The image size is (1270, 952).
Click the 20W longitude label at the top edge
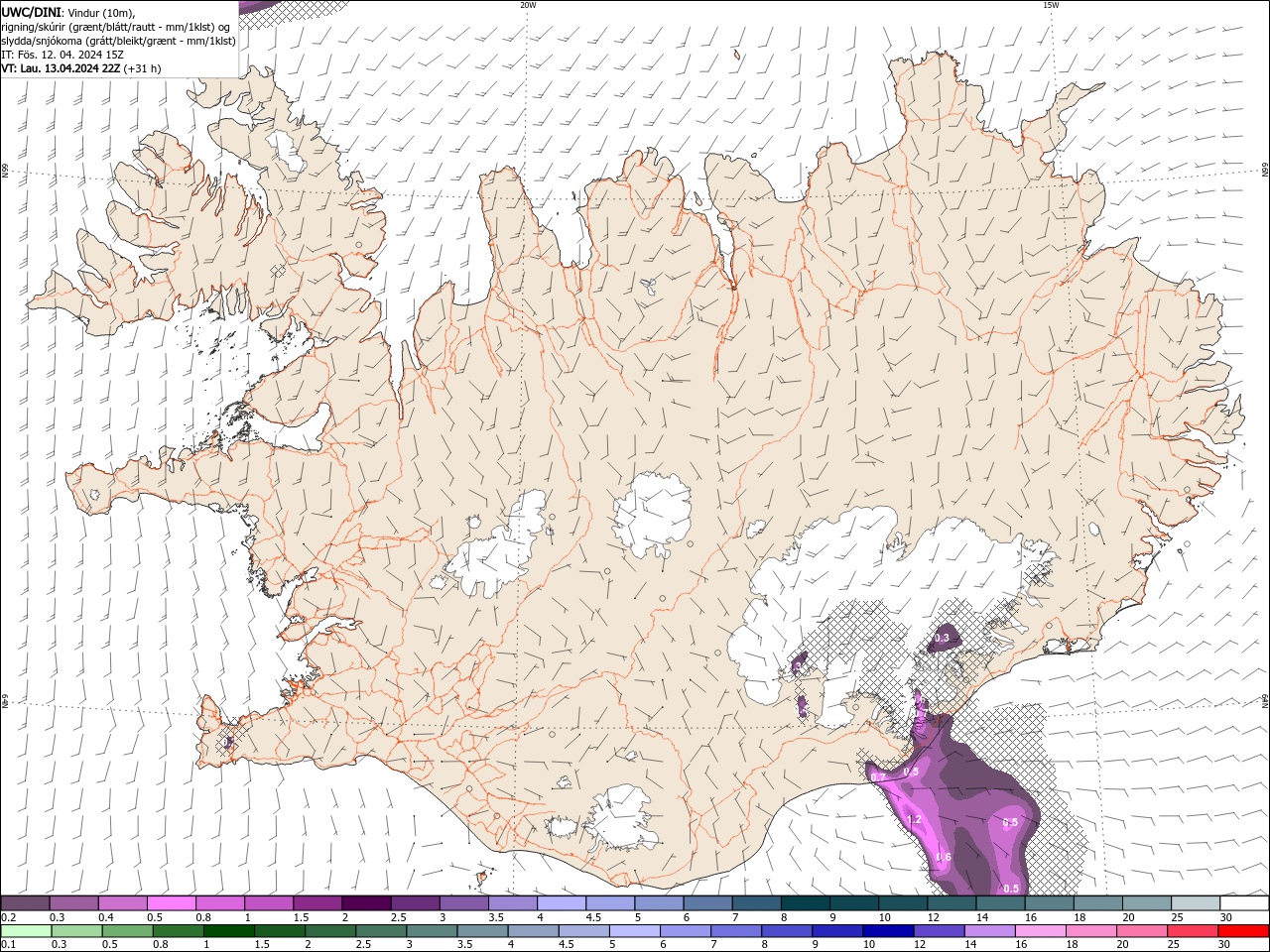click(528, 5)
